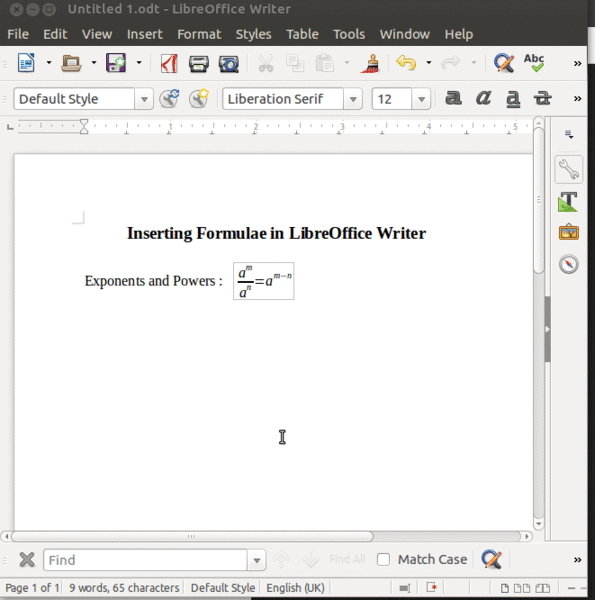Click the horizontal scrollbar thumb
This screenshot has height=600, width=595.
pos(192,536)
